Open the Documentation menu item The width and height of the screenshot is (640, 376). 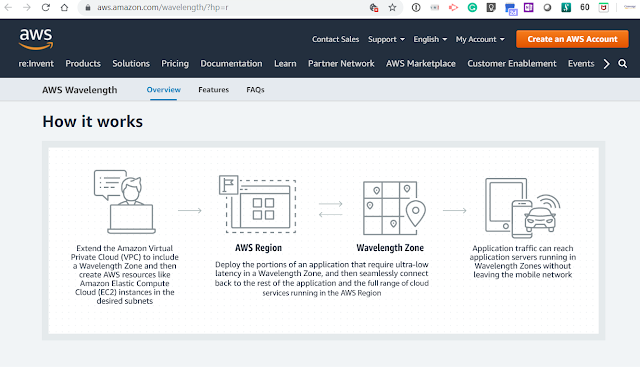(x=231, y=63)
